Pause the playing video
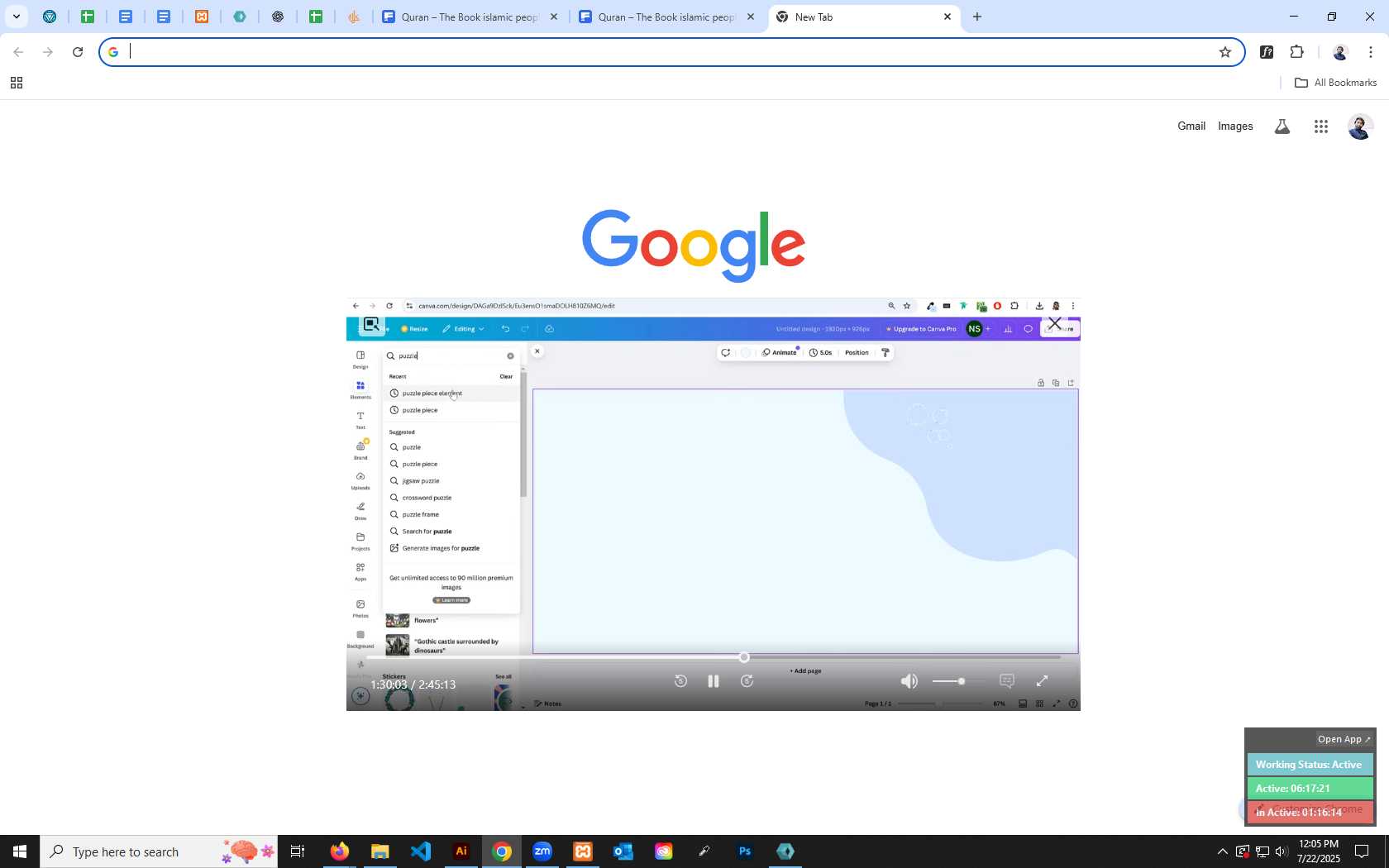Image resolution: width=1389 pixels, height=868 pixels. click(x=714, y=681)
